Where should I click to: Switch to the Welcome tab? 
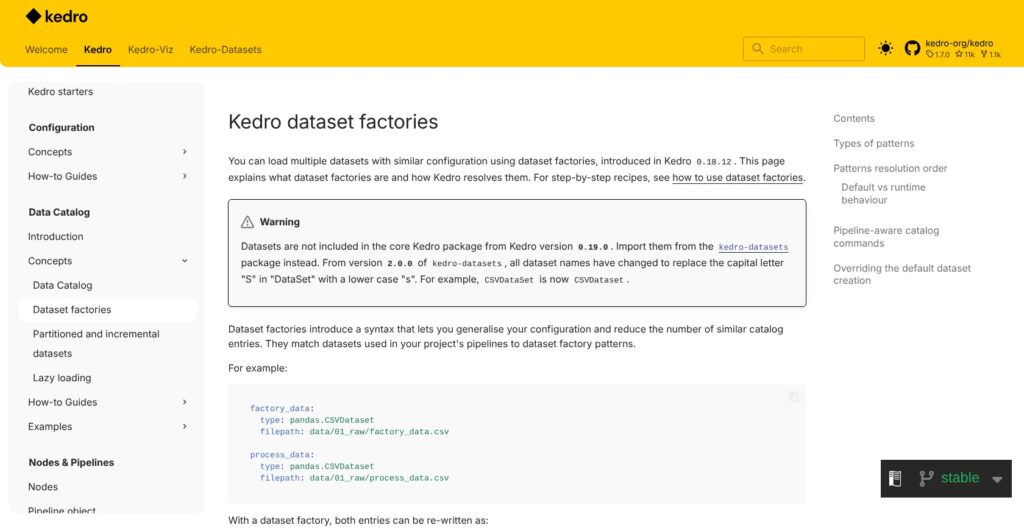click(46, 50)
